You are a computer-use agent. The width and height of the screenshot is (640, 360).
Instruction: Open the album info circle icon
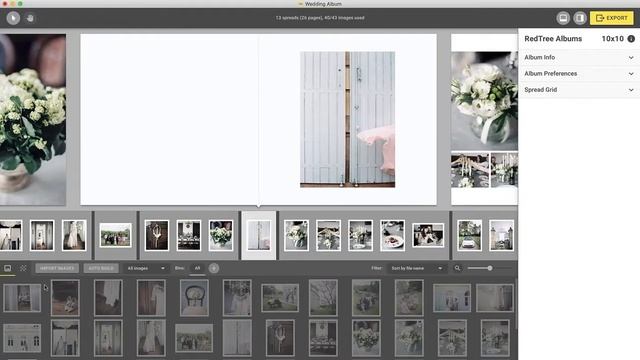631,39
